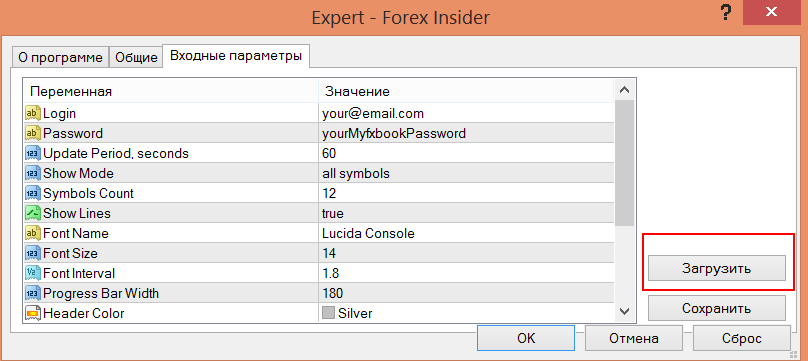Viewport: 808px width, 361px height.
Task: Select the yourMyfxbookPassword value cell
Action: tap(466, 133)
